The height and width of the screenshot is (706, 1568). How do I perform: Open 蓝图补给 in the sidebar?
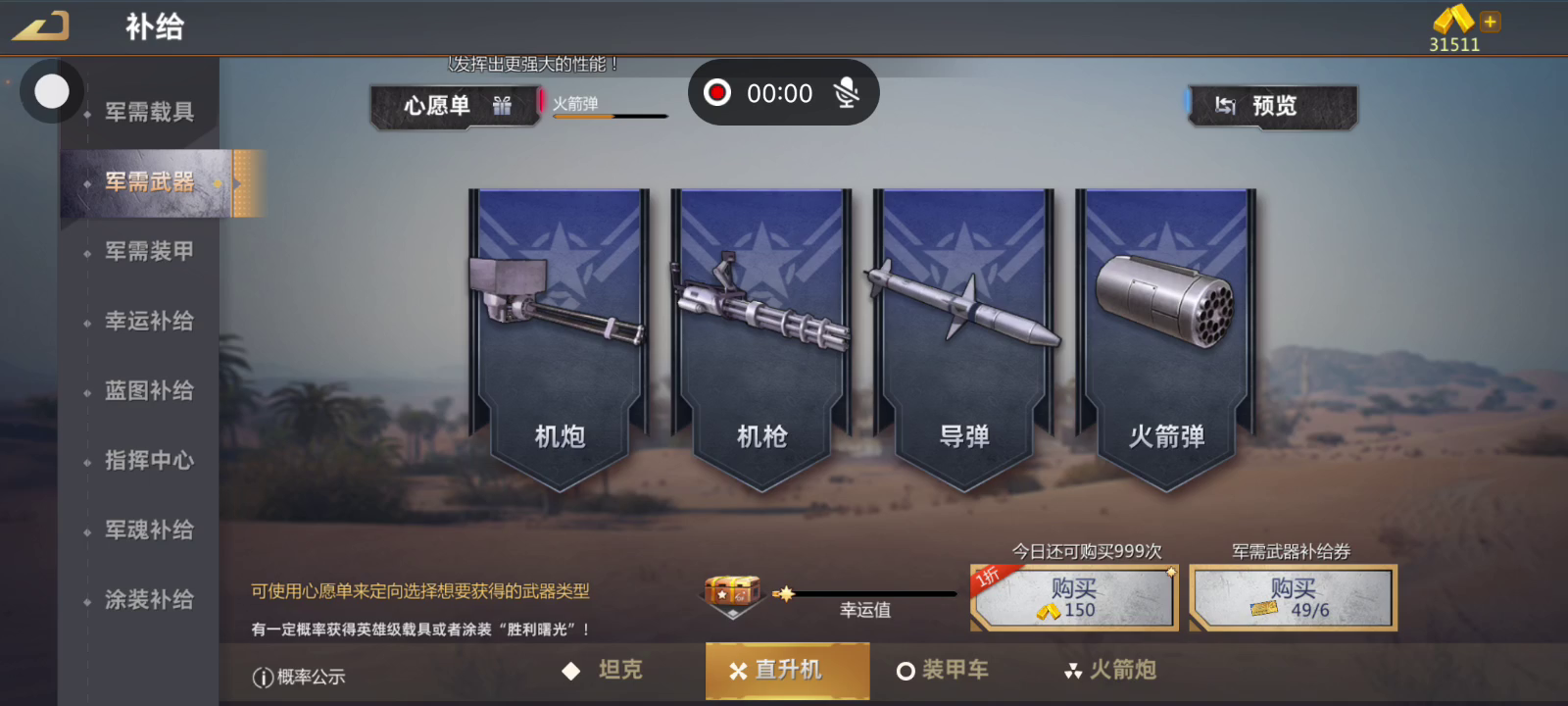[x=149, y=390]
